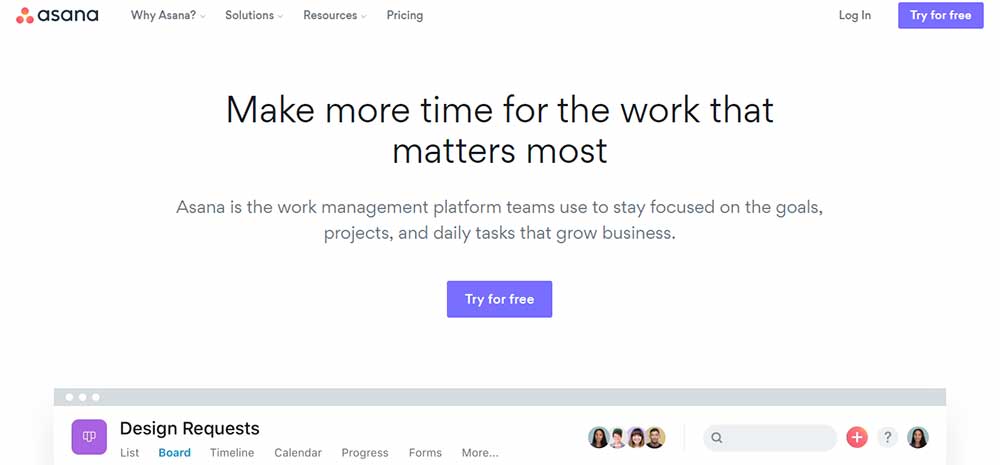Click the header Try for free button
This screenshot has width=1000, height=465.
click(941, 15)
